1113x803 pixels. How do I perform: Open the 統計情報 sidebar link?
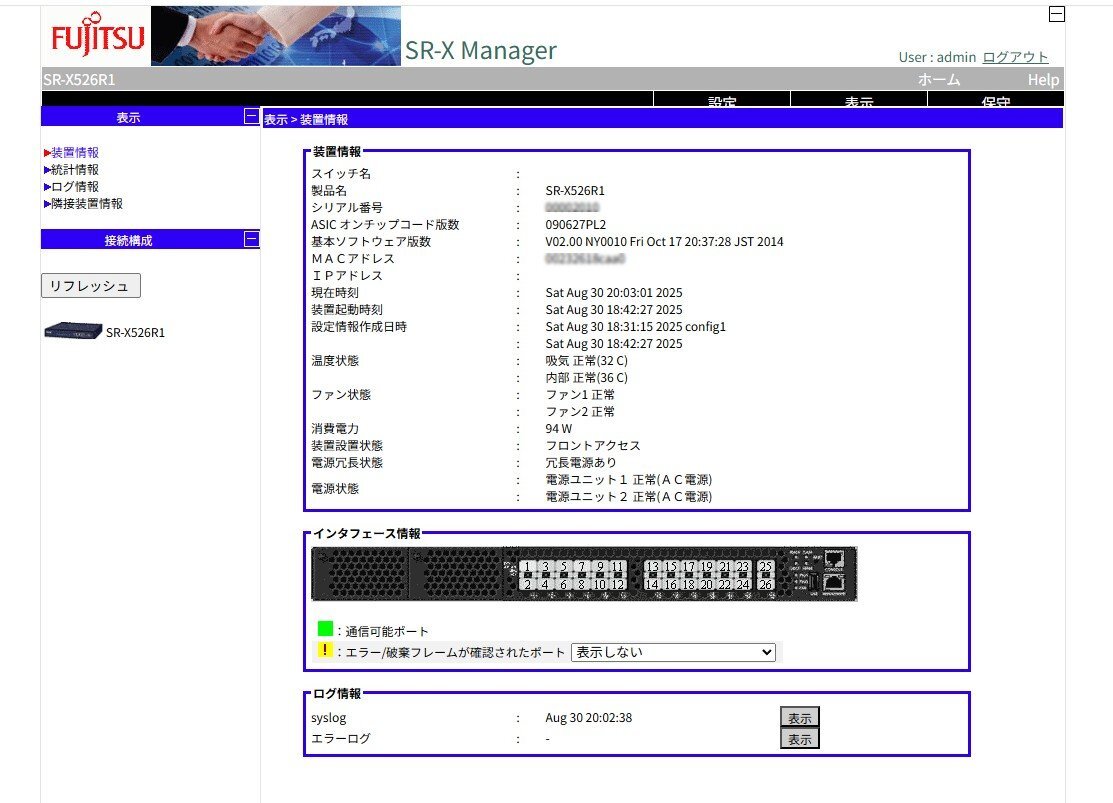point(75,170)
